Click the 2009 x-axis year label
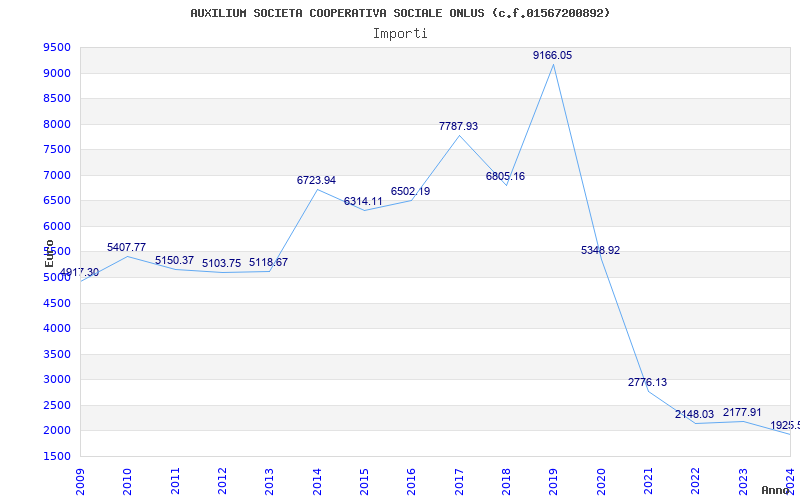 coord(80,482)
